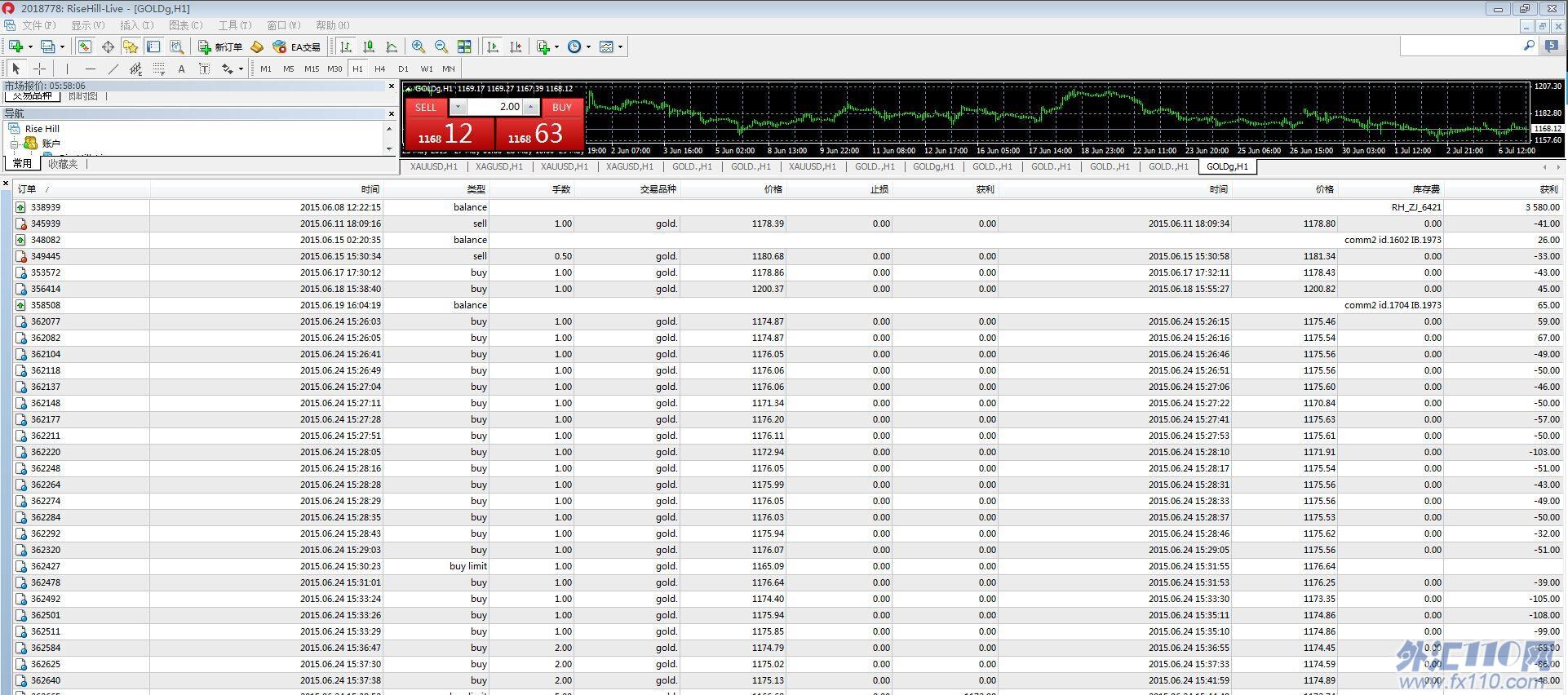Open a new chart window
Image resolution: width=1568 pixels, height=695 pixels.
coord(16,46)
